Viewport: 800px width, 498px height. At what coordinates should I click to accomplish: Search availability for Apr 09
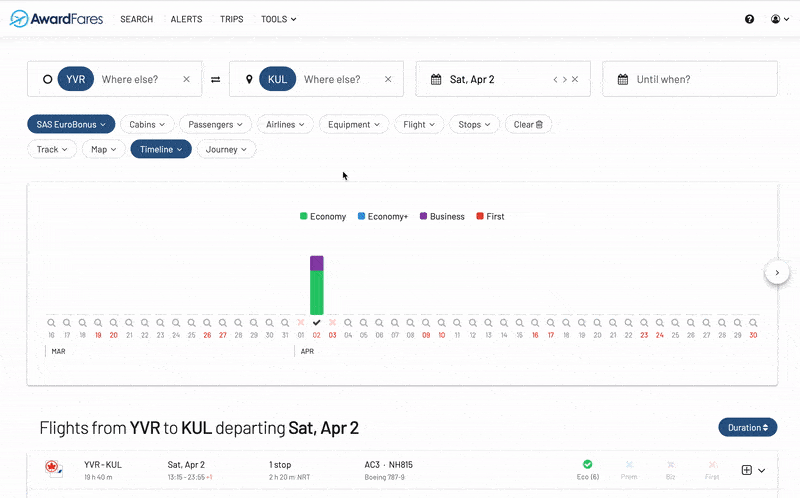(426, 322)
